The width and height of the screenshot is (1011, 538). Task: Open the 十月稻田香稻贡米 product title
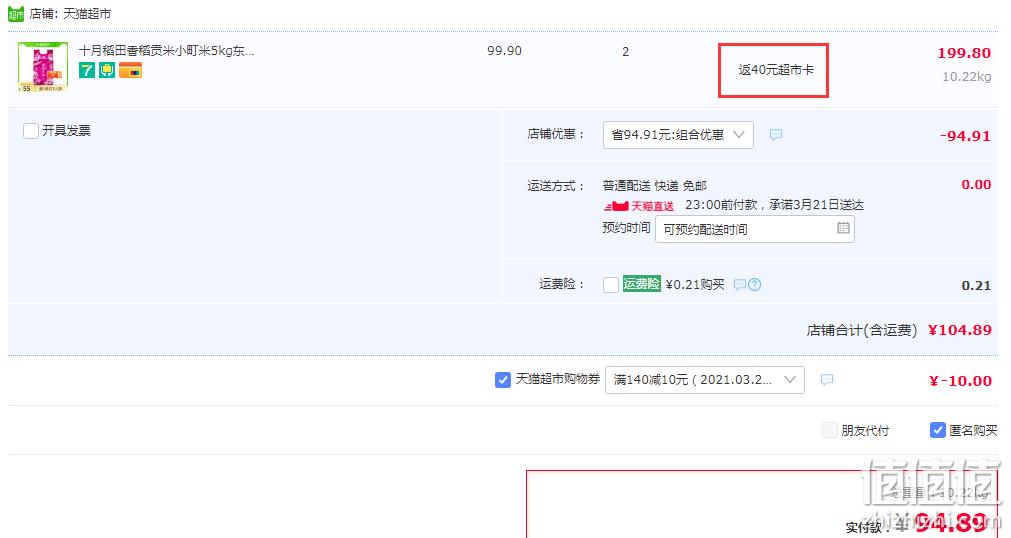(166, 51)
